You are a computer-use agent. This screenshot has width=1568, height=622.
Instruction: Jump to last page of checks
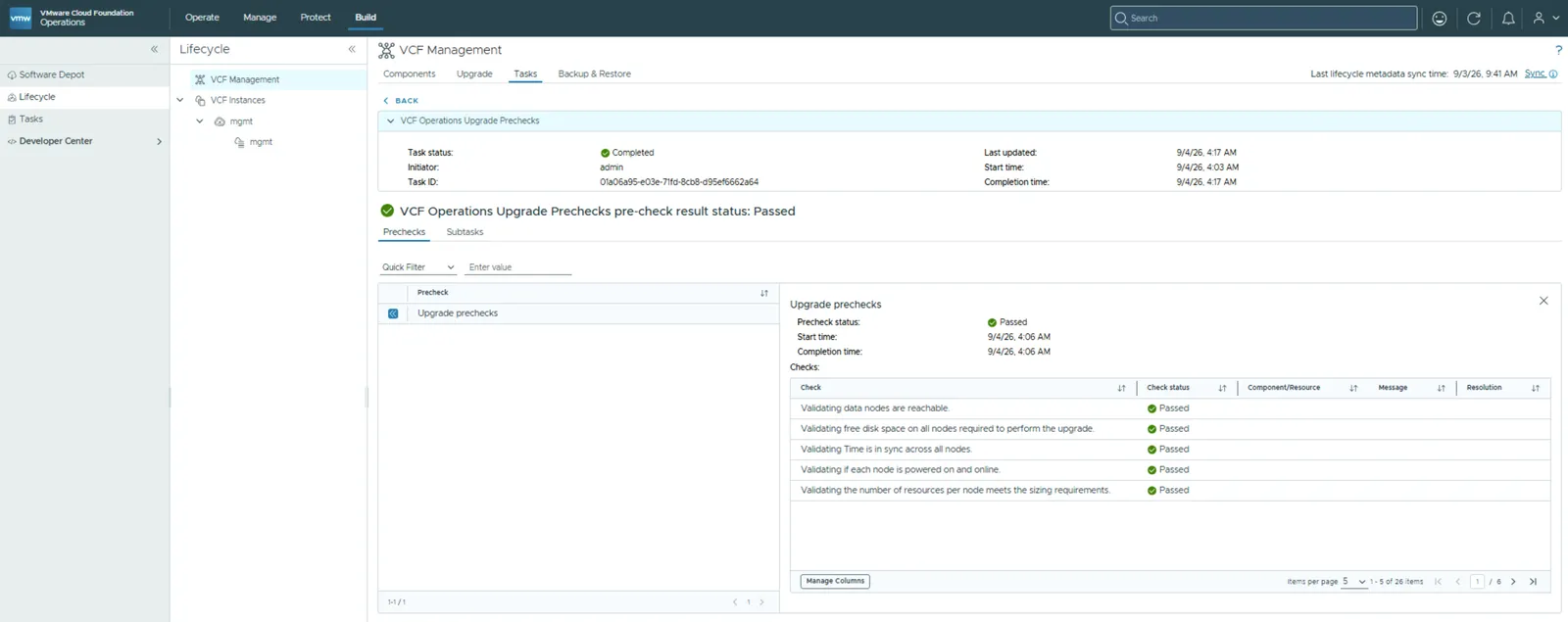(x=1533, y=582)
